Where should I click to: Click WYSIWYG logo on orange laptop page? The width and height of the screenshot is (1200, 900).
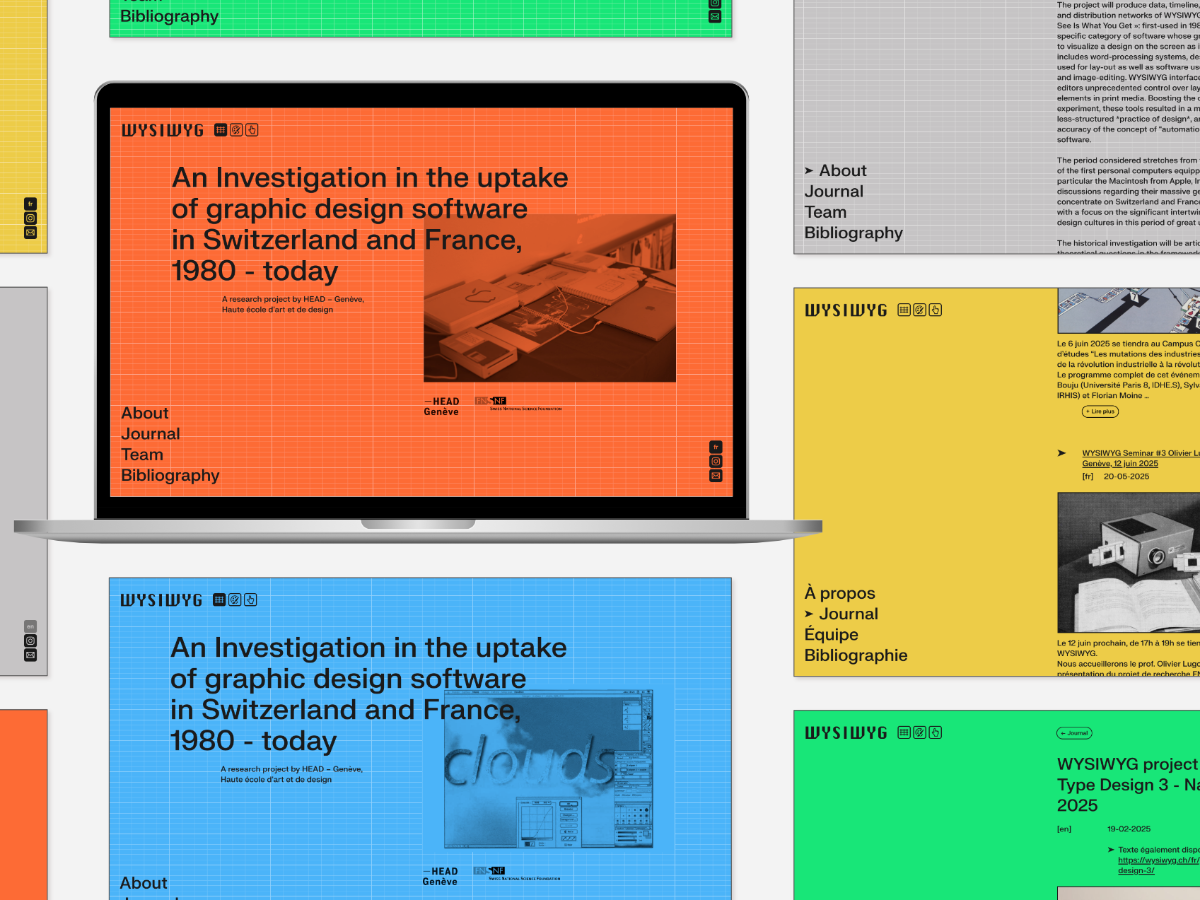[x=162, y=130]
